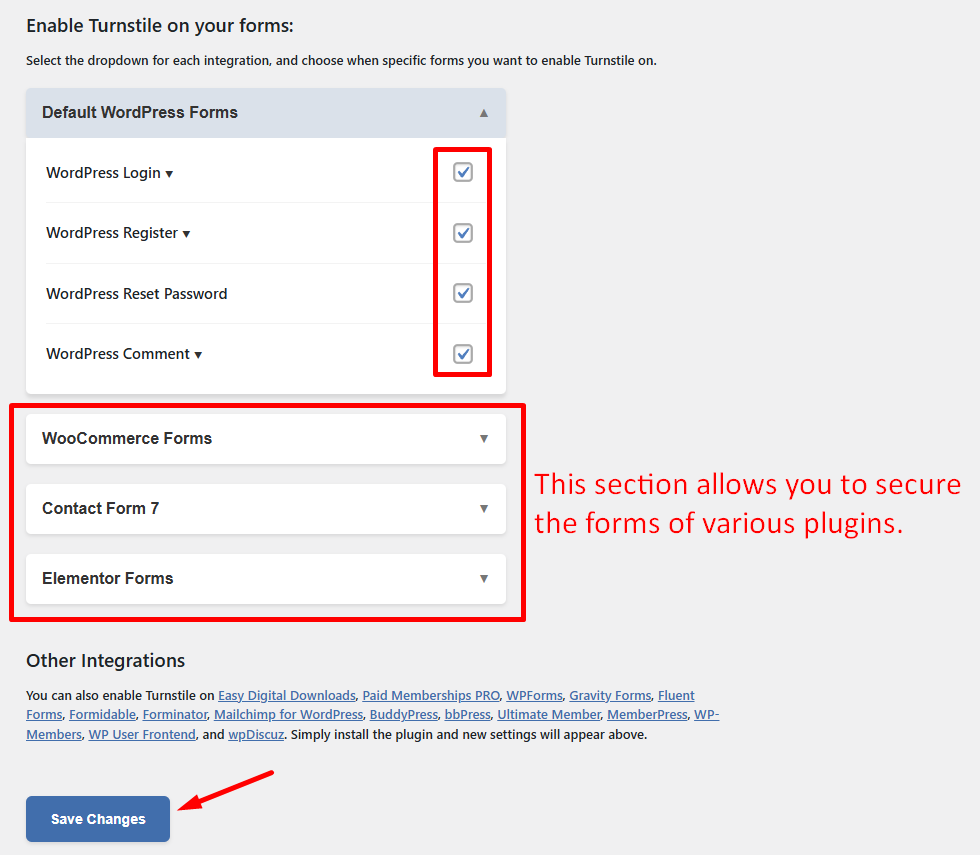
Task: Open the Easy Digital Downloads link
Action: click(x=287, y=695)
